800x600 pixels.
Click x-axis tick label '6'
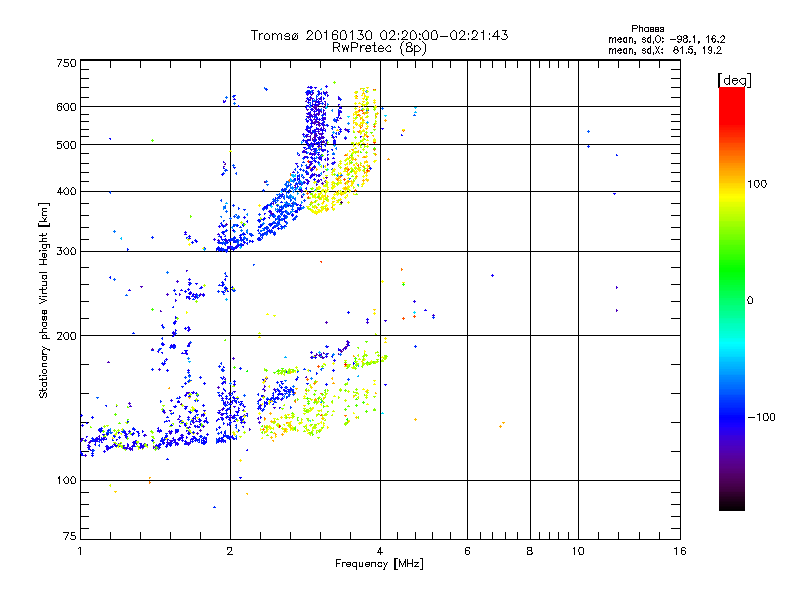(467, 551)
